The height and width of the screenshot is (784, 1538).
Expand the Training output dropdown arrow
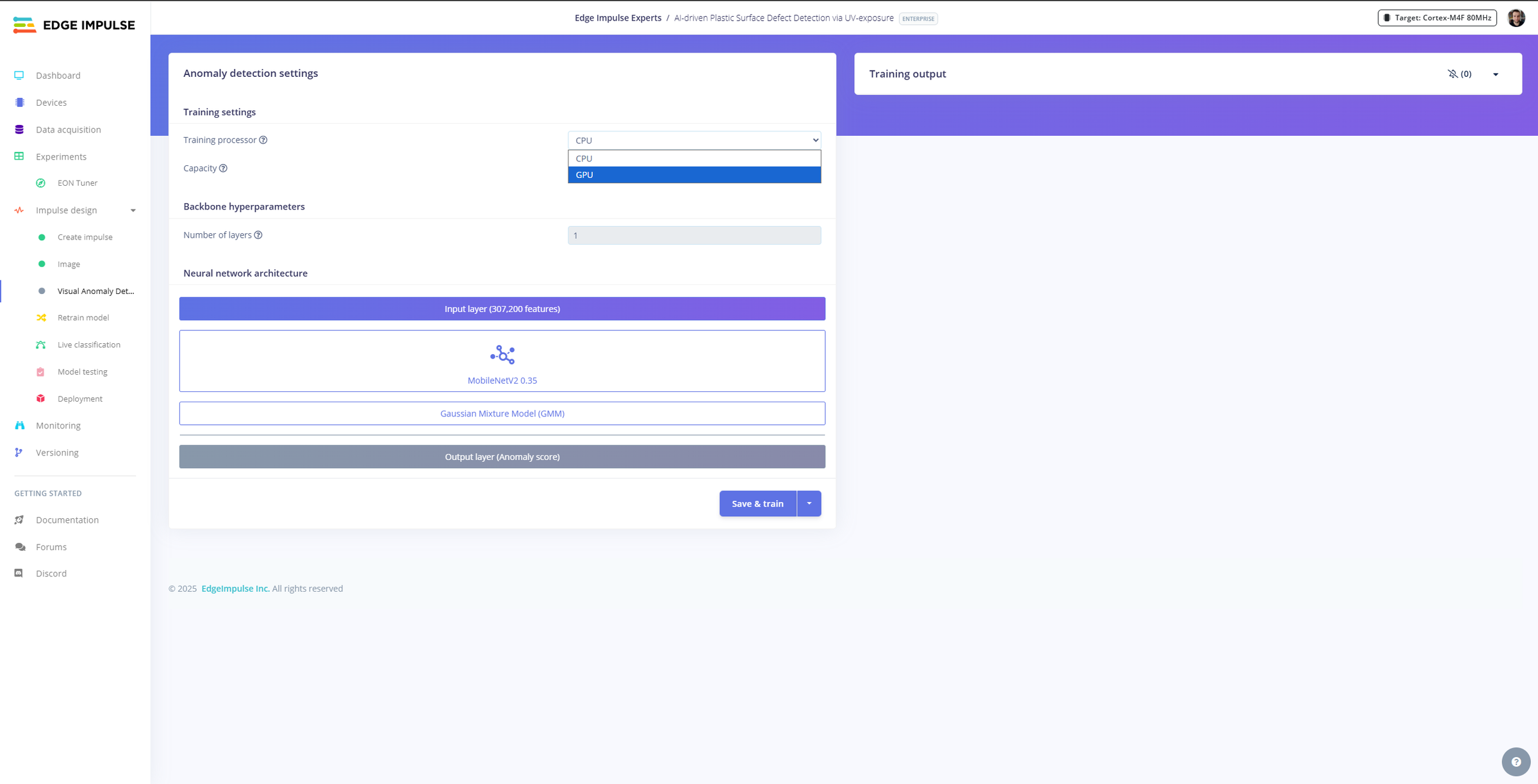point(1496,74)
